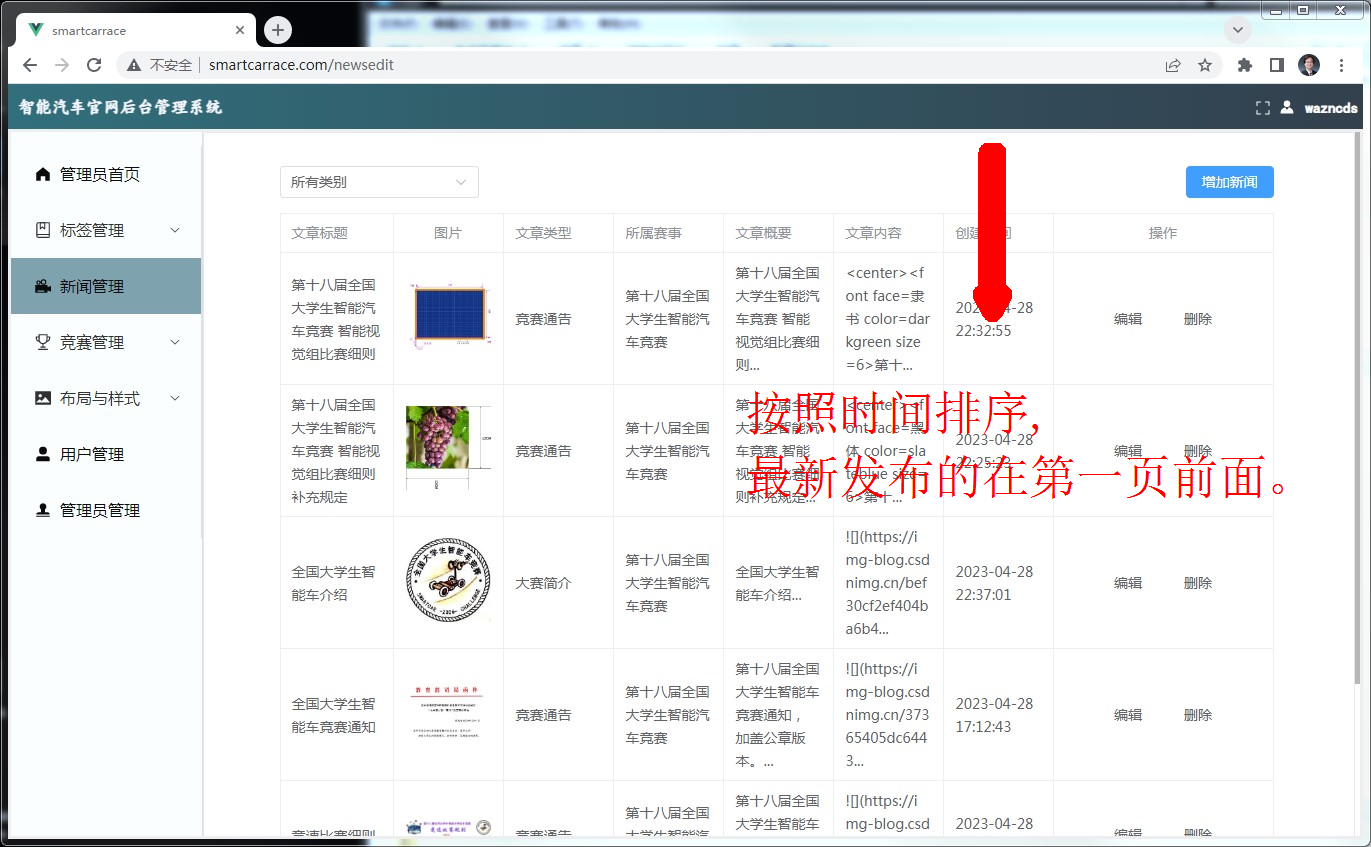Expand the 竞赛管理 chevron
The image size is (1371, 847).
click(x=175, y=342)
